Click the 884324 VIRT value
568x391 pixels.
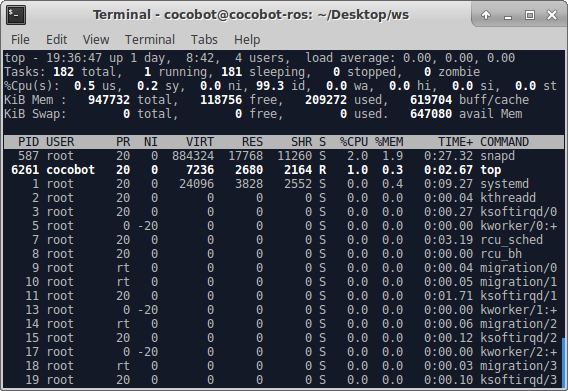(x=193, y=156)
